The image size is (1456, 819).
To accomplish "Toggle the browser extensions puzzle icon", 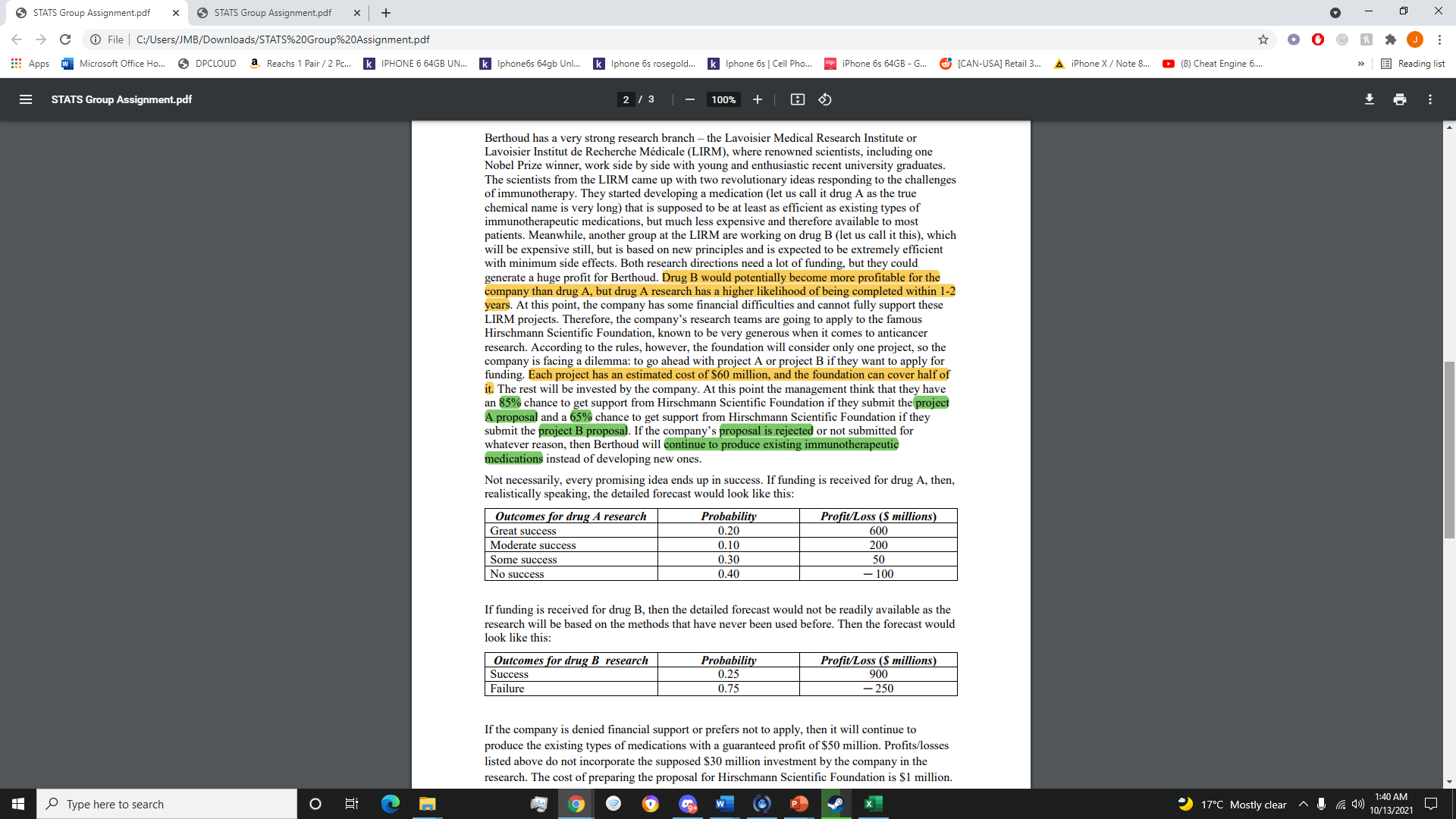I will [x=1392, y=39].
